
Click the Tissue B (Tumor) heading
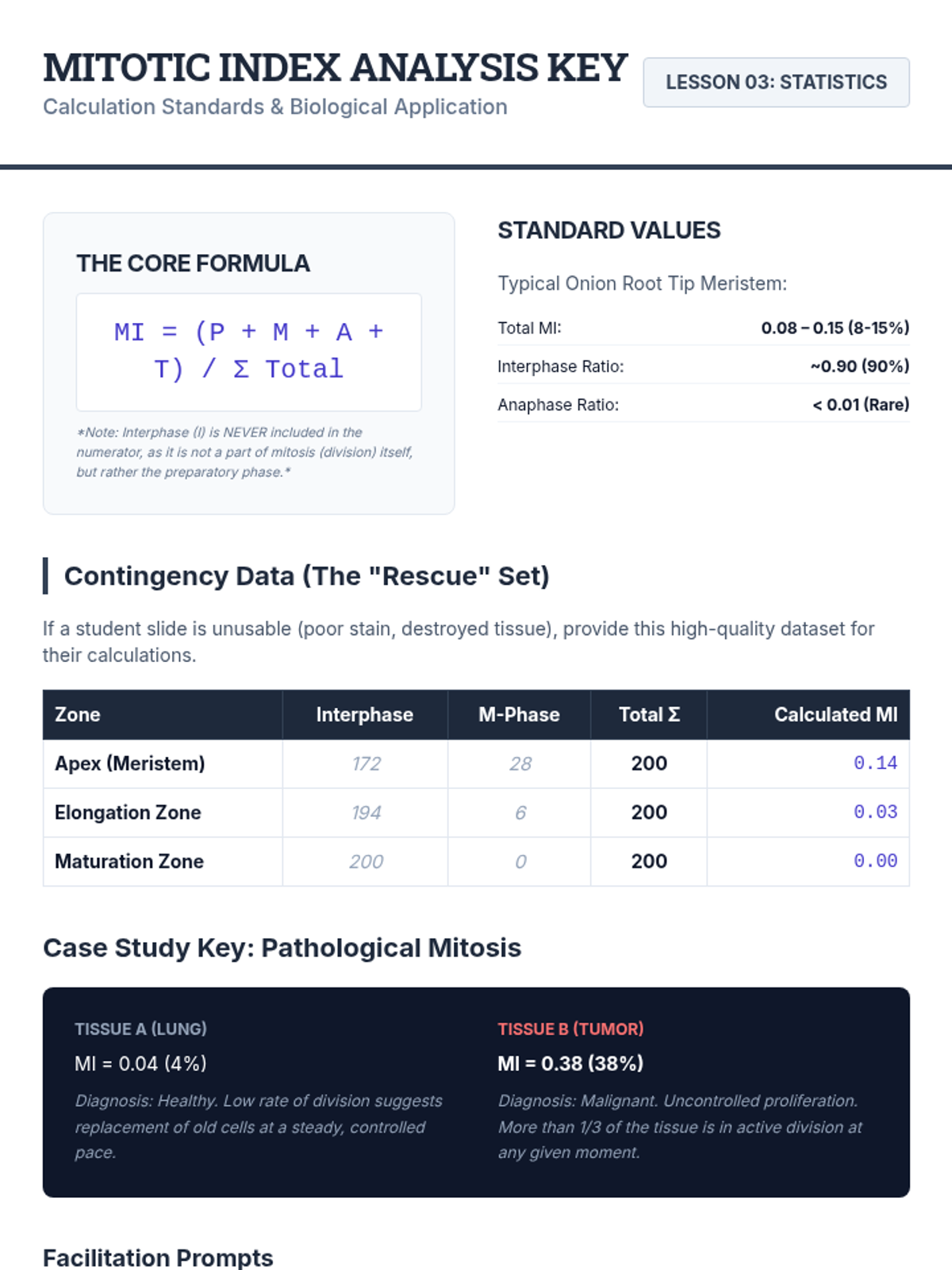tap(570, 1029)
